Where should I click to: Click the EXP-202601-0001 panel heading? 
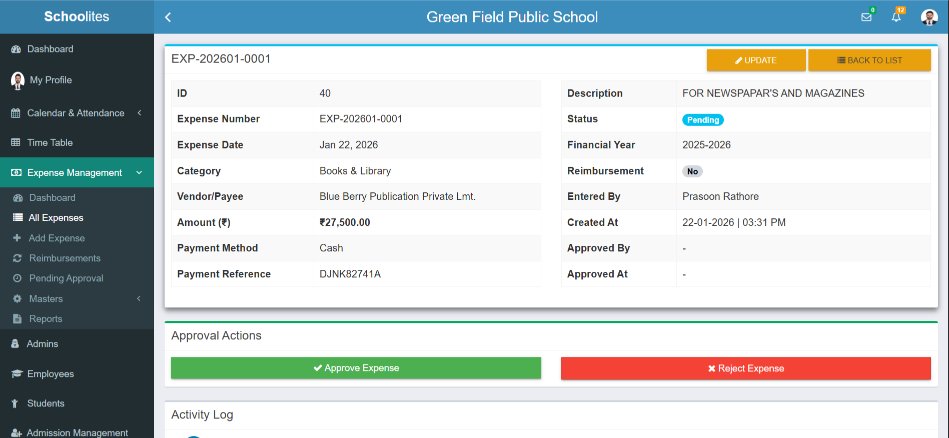coord(221,59)
